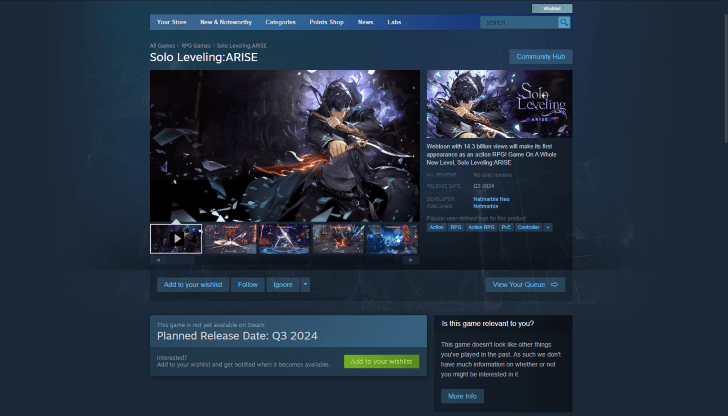The width and height of the screenshot is (728, 416).
Task: Click the Q3 2024 release date text
Action: click(x=484, y=186)
